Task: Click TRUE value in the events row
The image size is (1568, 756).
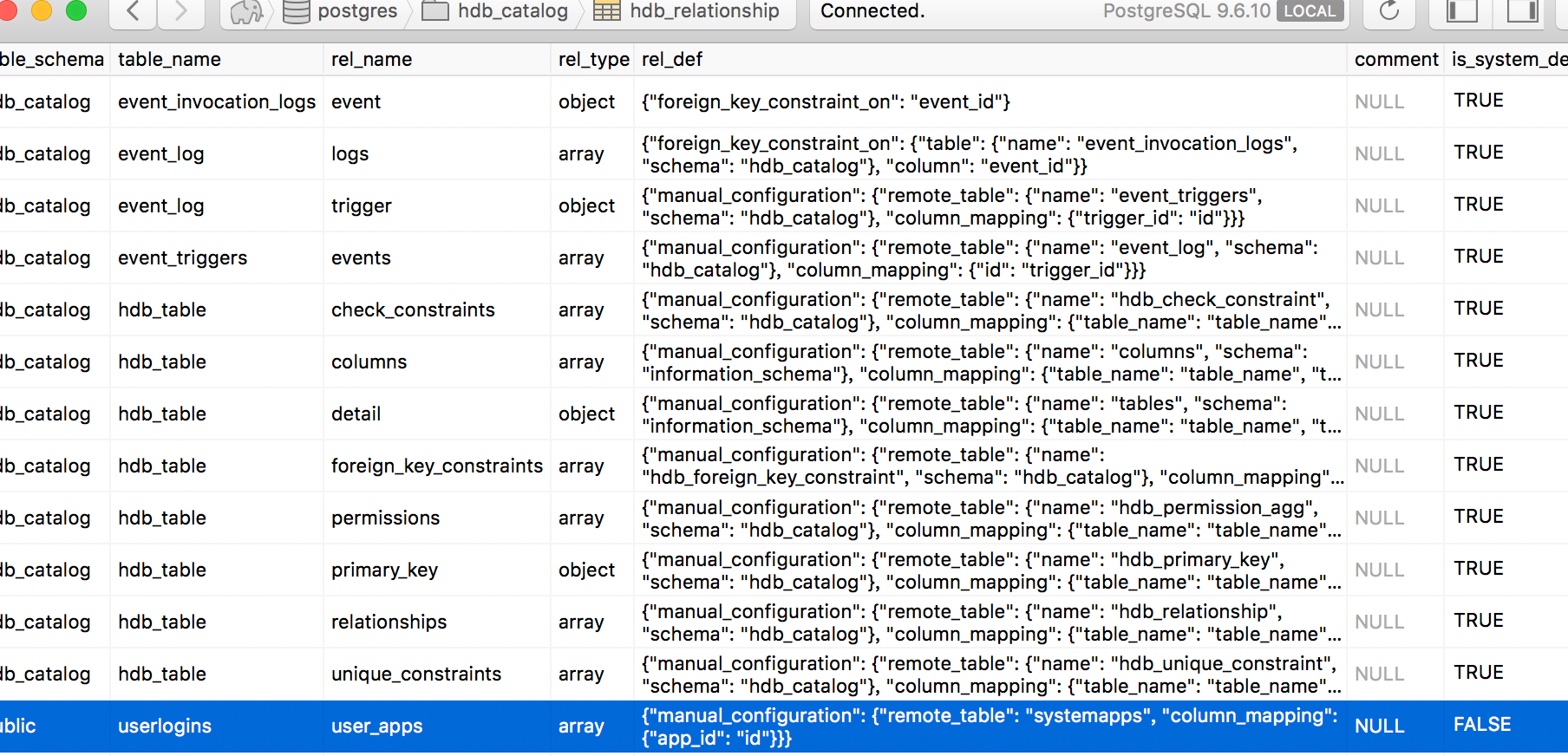Action: pyautogui.click(x=1479, y=256)
